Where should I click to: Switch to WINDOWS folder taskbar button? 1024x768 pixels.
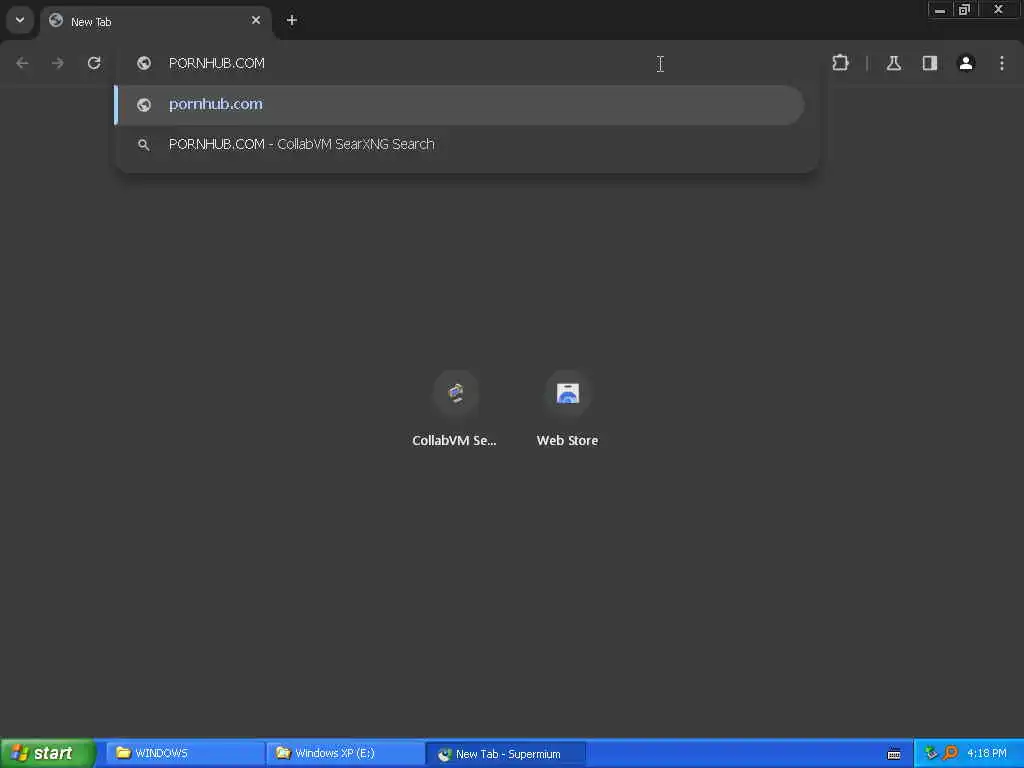[x=184, y=754]
